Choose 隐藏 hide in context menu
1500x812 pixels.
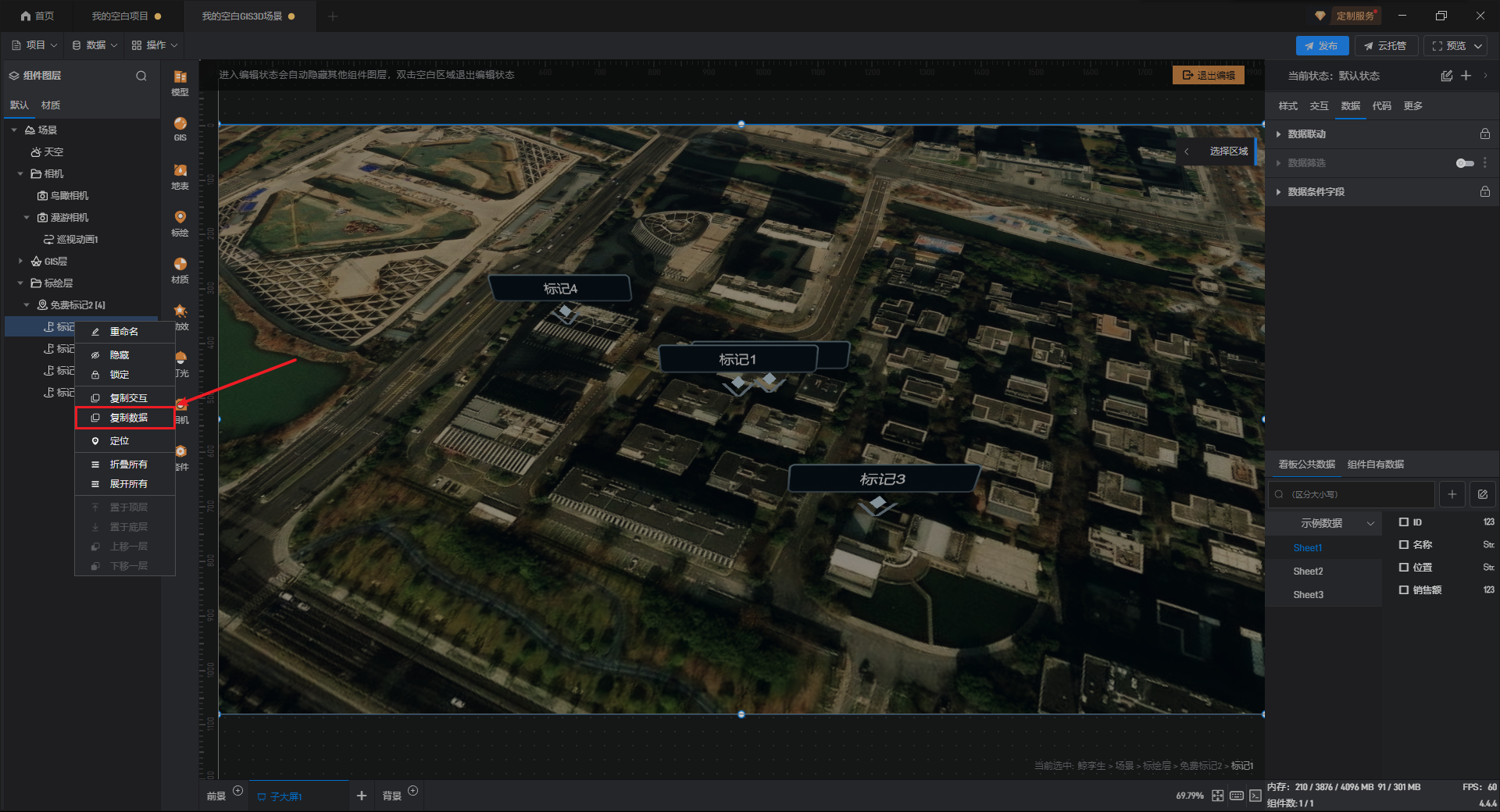tap(125, 355)
